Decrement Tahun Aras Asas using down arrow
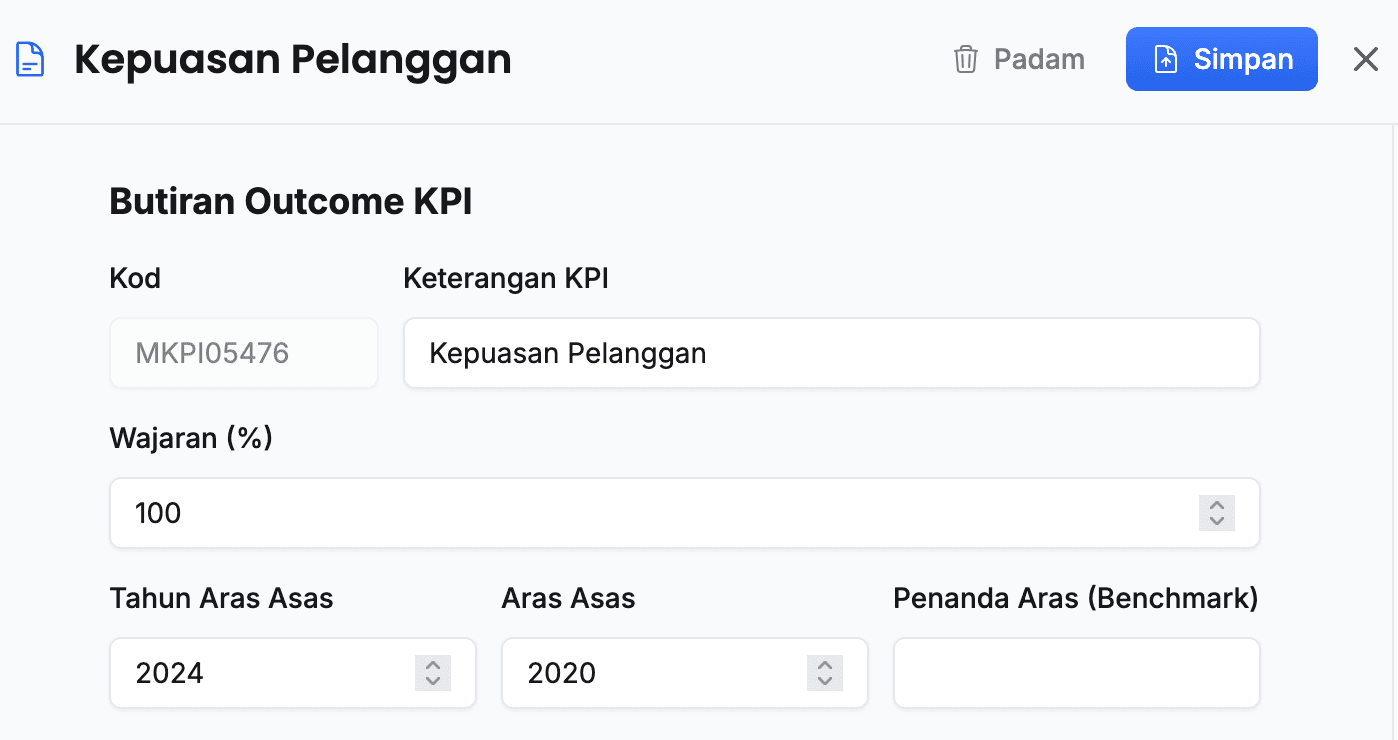Viewport: 1398px width, 740px height. tap(433, 681)
